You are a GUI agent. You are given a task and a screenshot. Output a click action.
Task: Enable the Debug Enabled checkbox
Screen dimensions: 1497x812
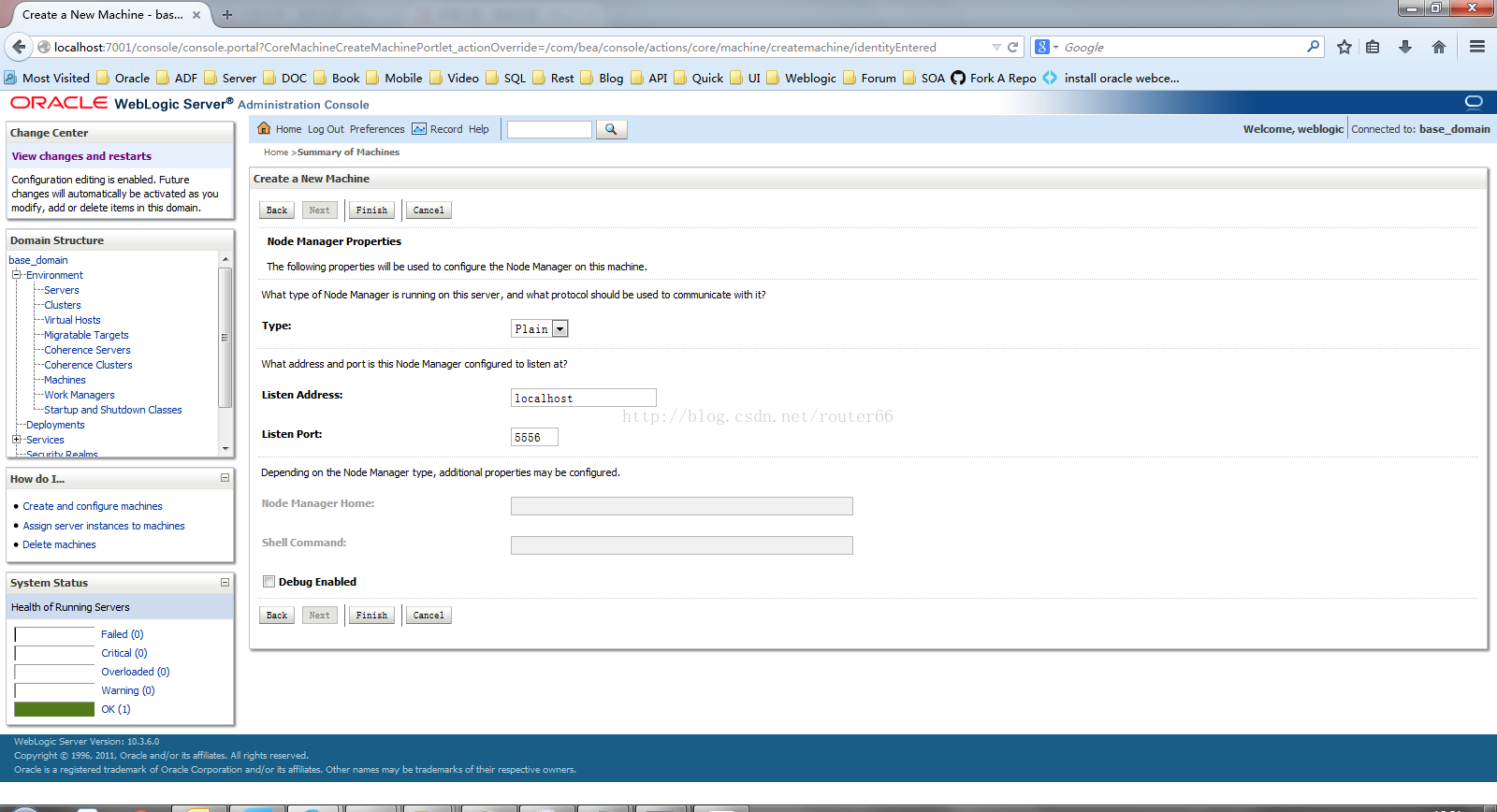click(269, 581)
